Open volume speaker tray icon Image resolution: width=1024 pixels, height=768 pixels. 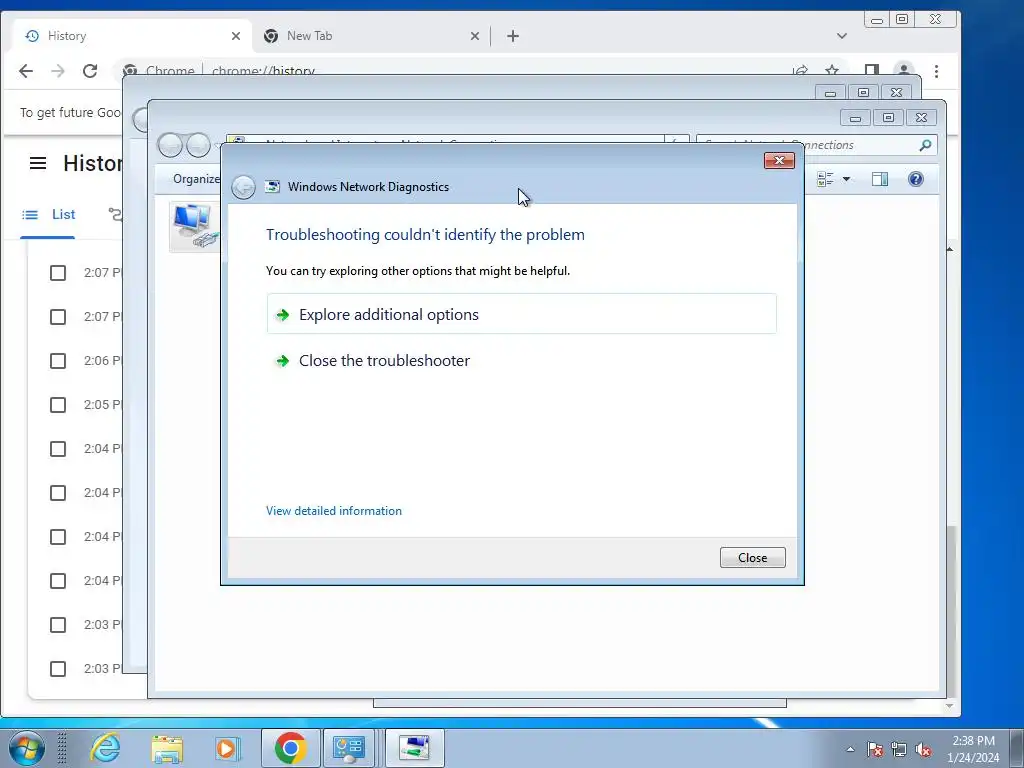tap(923, 749)
